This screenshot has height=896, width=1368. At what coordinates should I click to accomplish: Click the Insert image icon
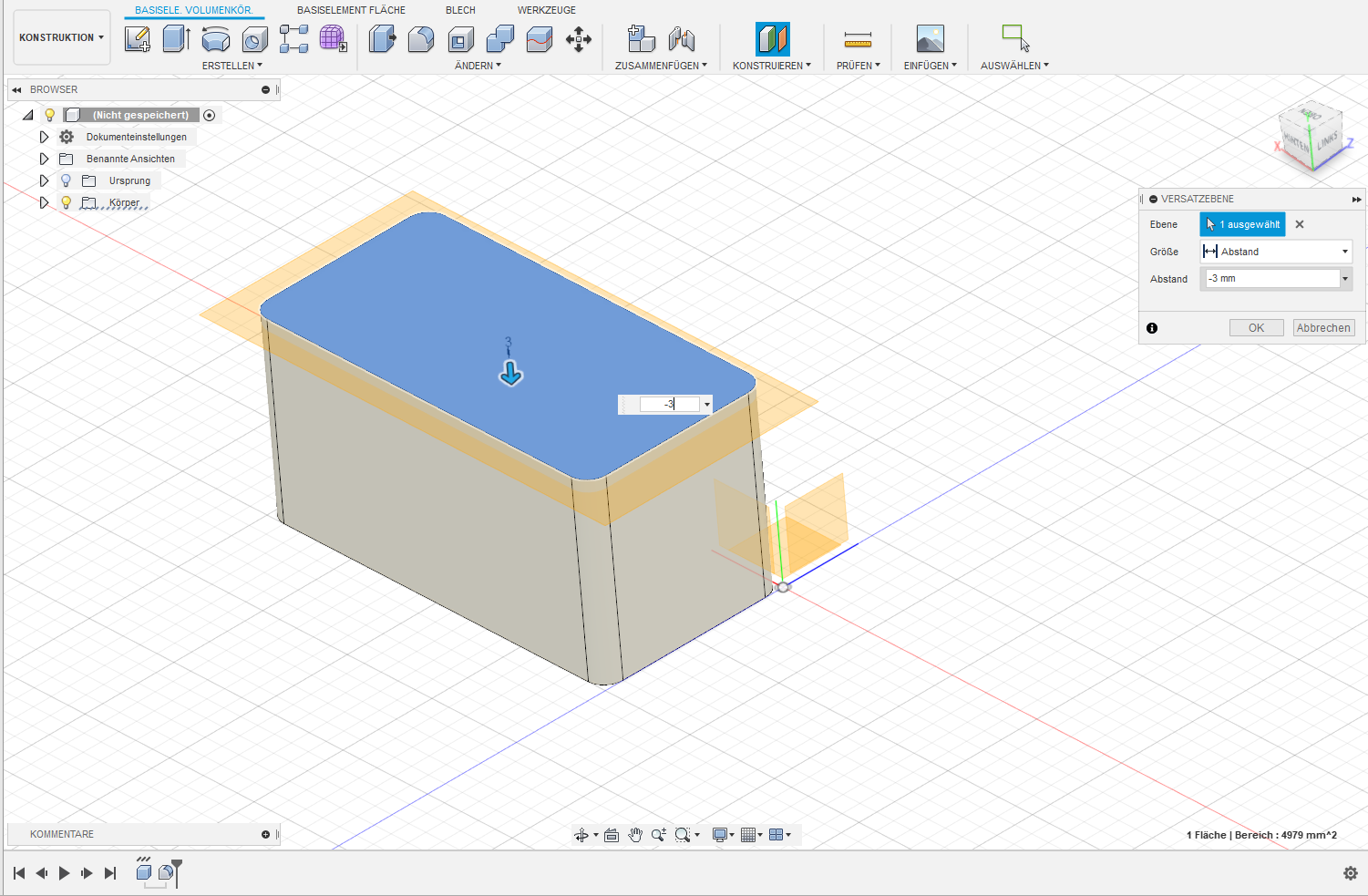pos(931,39)
